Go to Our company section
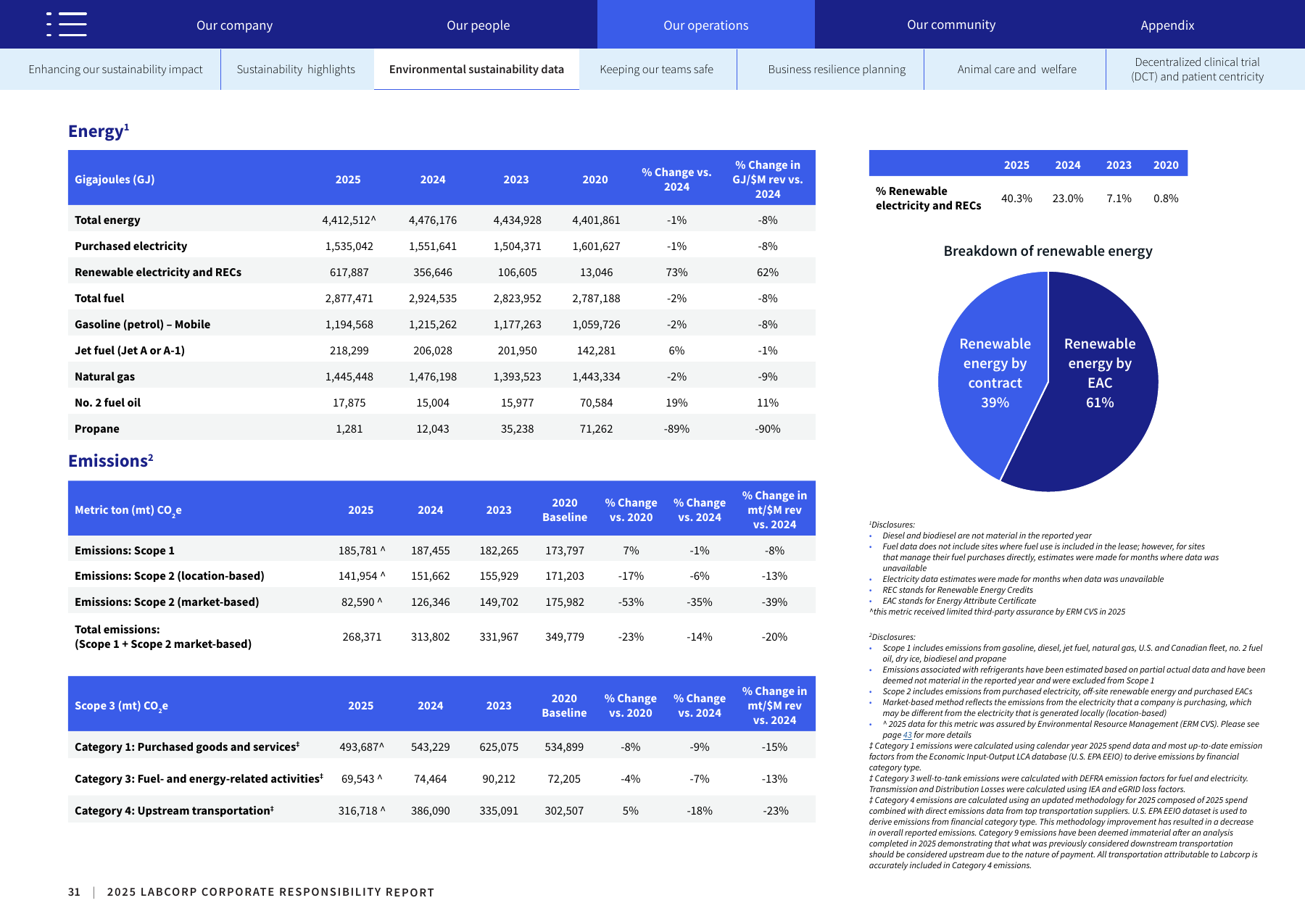Image resolution: width=1305 pixels, height=924 pixels. click(234, 25)
